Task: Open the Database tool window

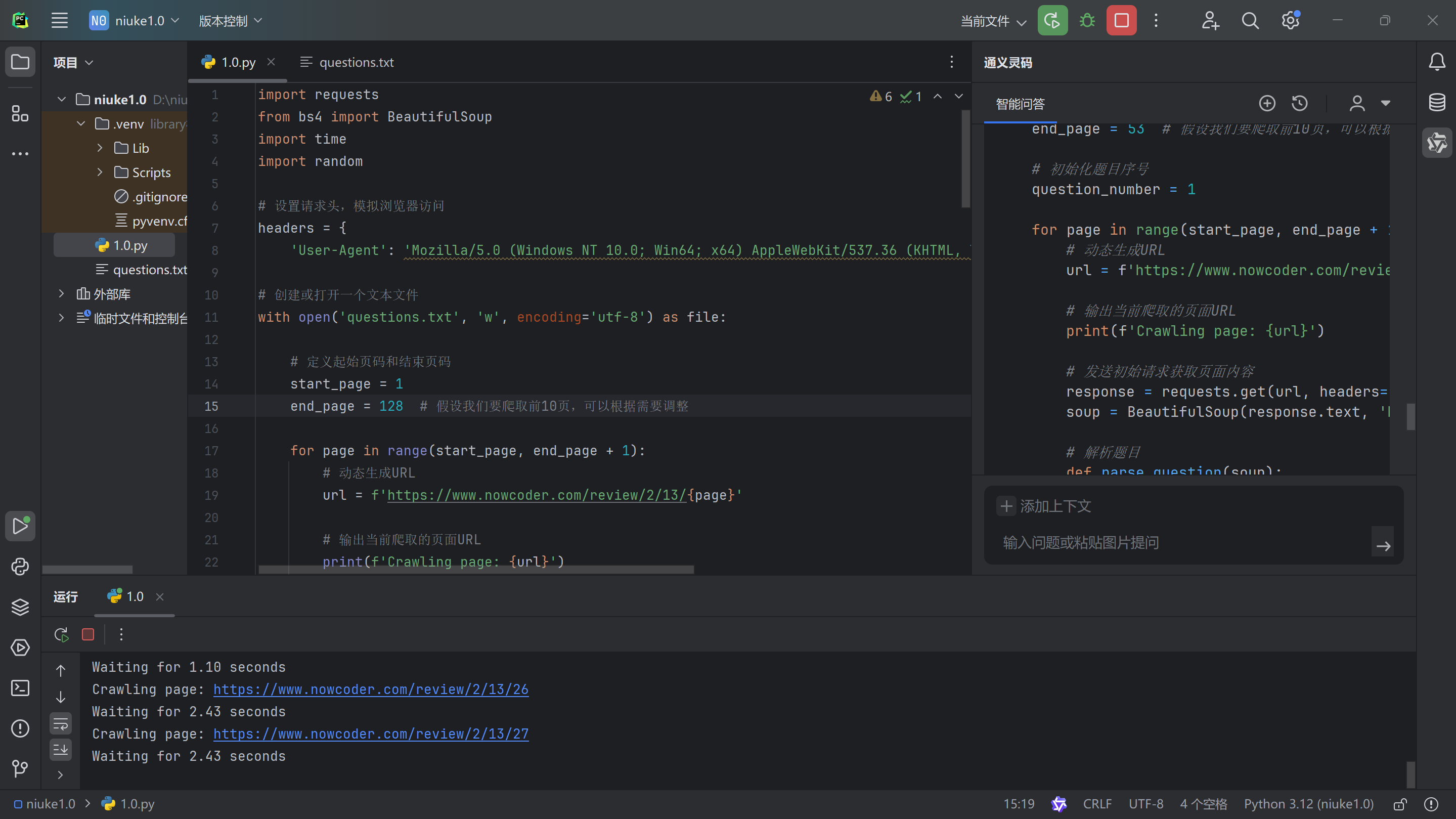Action: tap(1437, 102)
